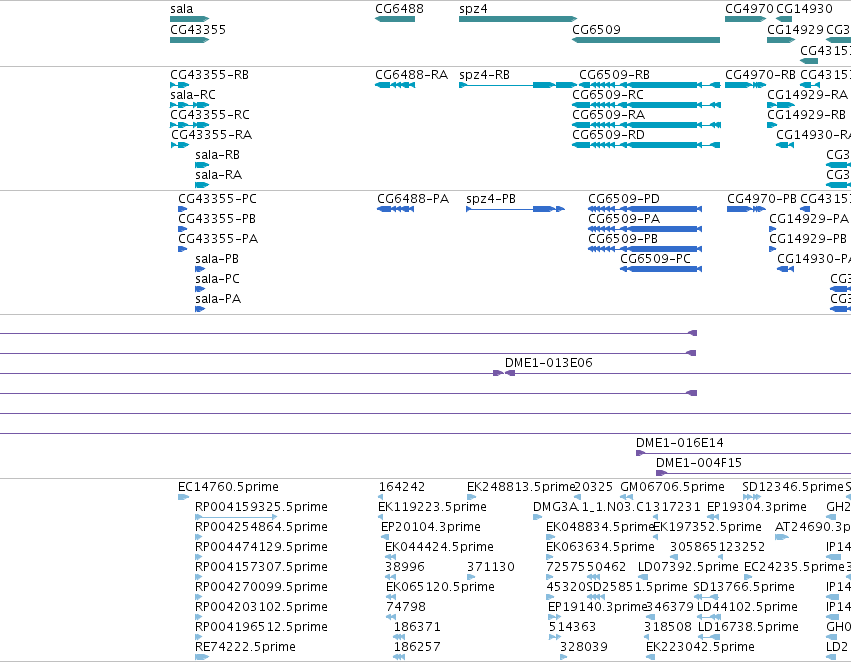Viewport: 851px width, 662px height.
Task: Select protein sala-PB
Action: (x=200, y=269)
